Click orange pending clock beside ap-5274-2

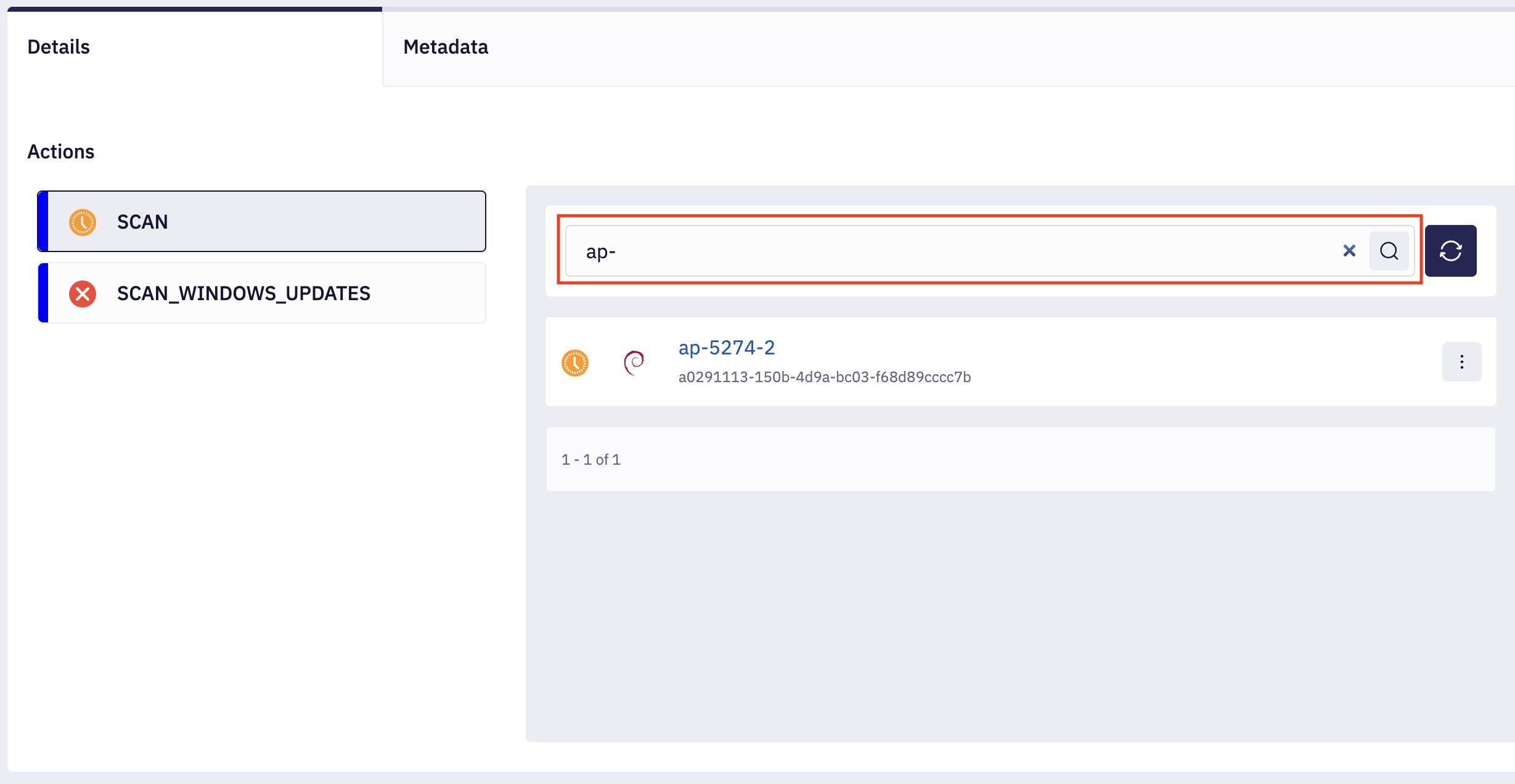click(x=574, y=362)
